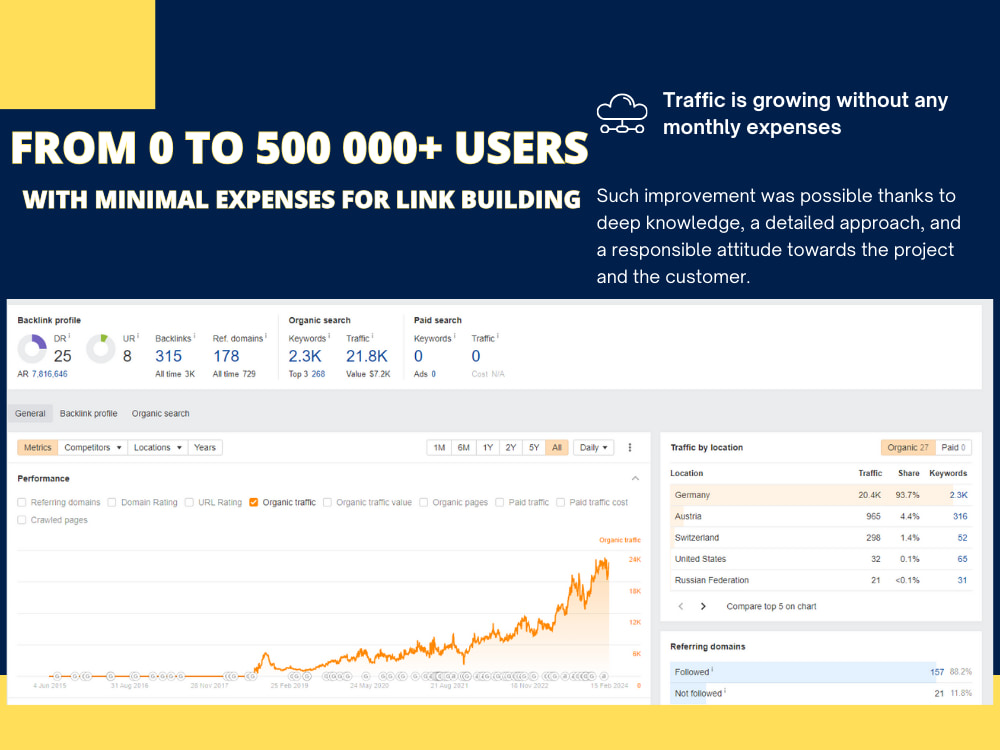Click the Ads 0 link
The height and width of the screenshot is (750, 1000).
point(434,374)
